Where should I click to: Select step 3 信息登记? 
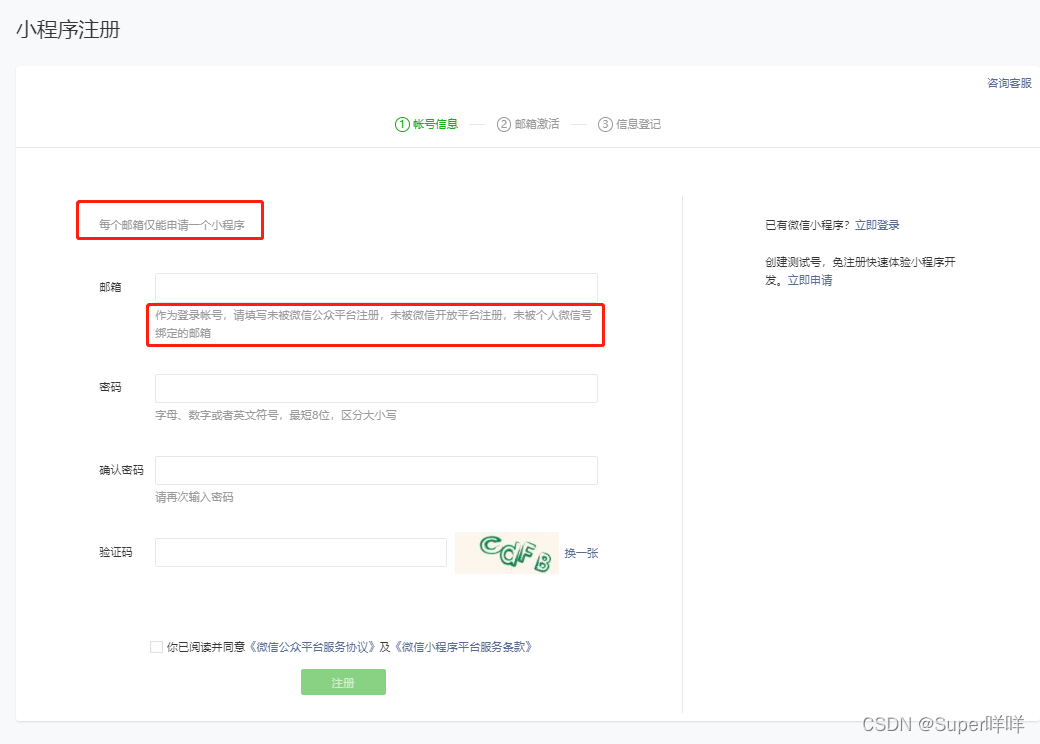(629, 124)
